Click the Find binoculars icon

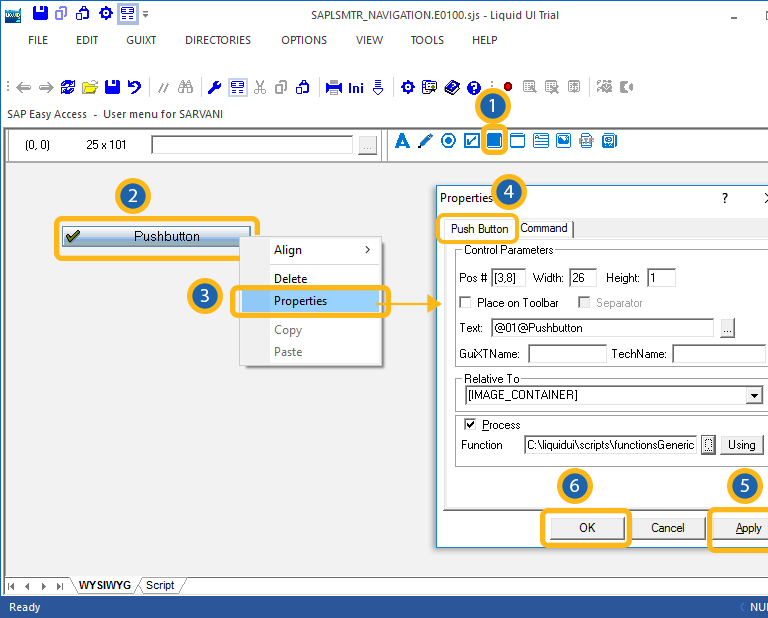click(185, 87)
